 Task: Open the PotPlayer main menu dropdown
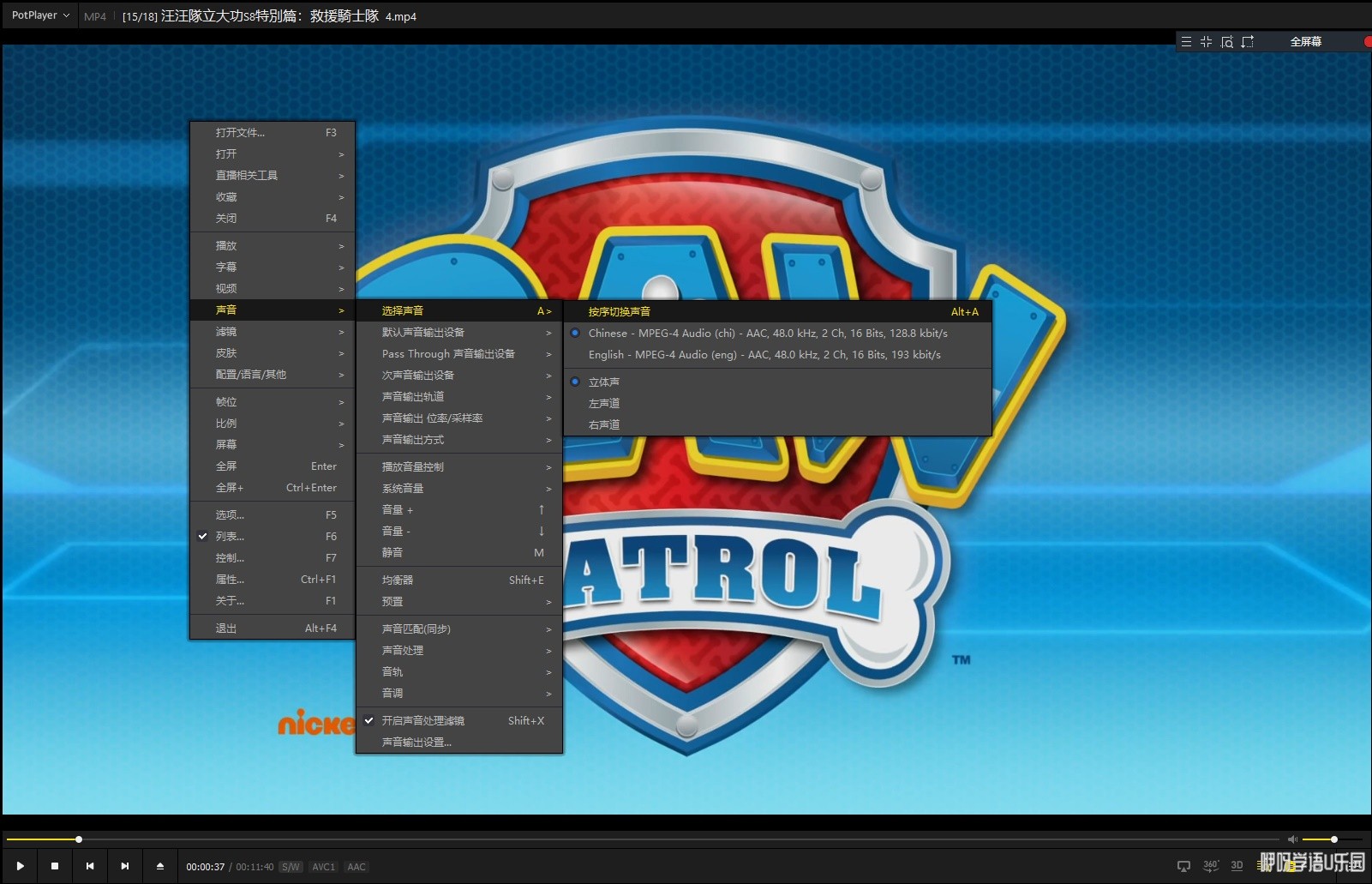click(x=40, y=15)
